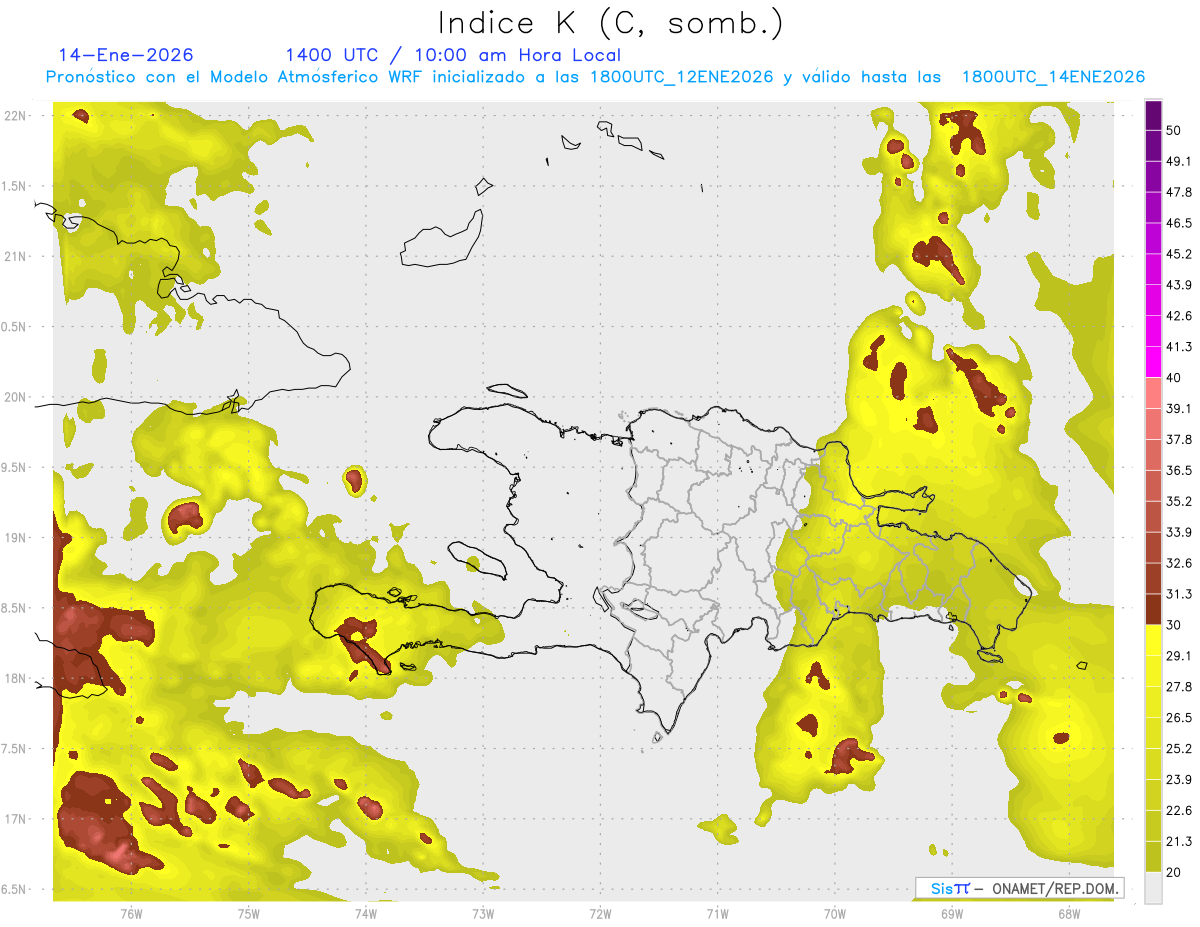Click the 45.2 color scale value
1200x927 pixels.
(1179, 254)
